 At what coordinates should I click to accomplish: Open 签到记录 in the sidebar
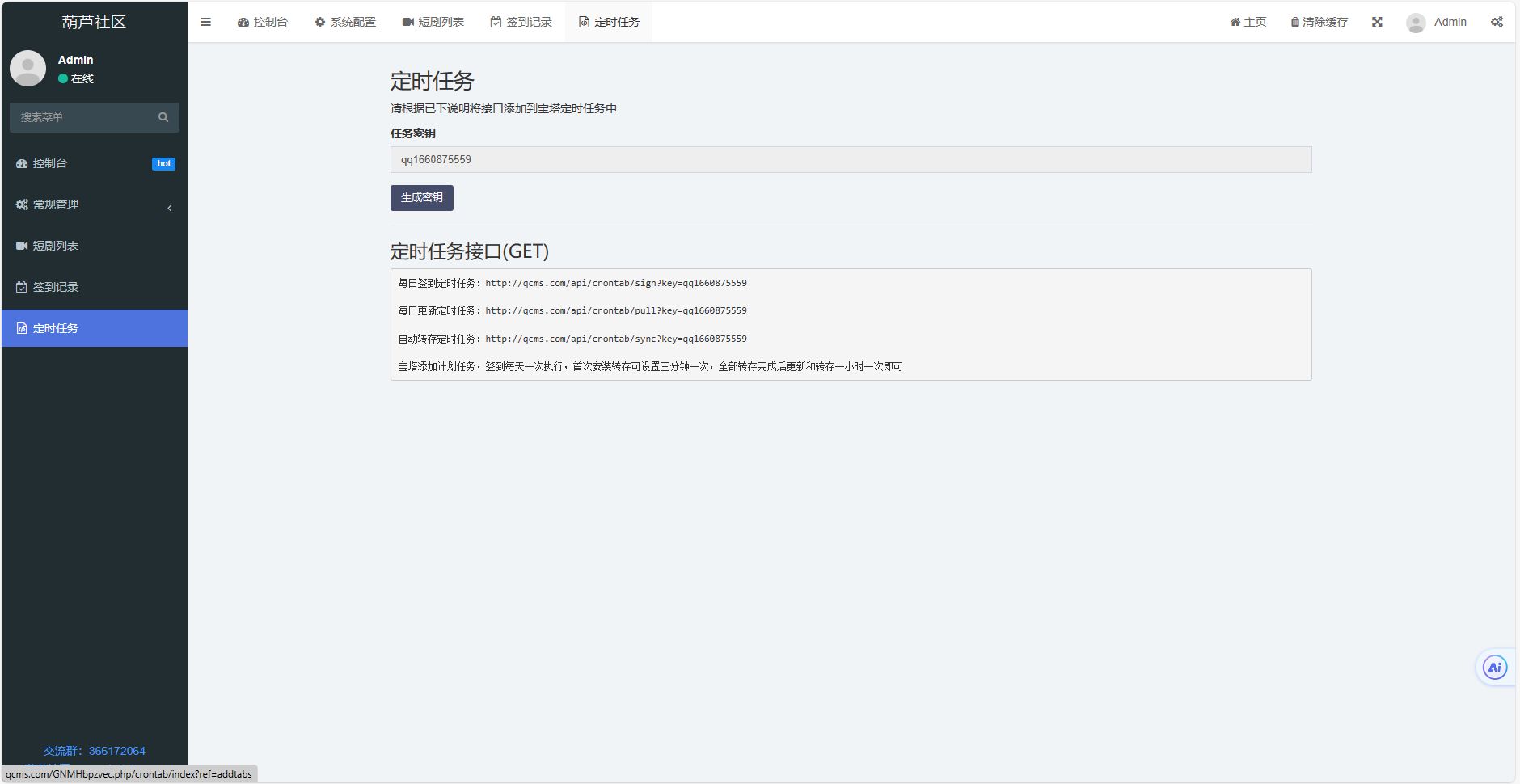tap(55, 287)
